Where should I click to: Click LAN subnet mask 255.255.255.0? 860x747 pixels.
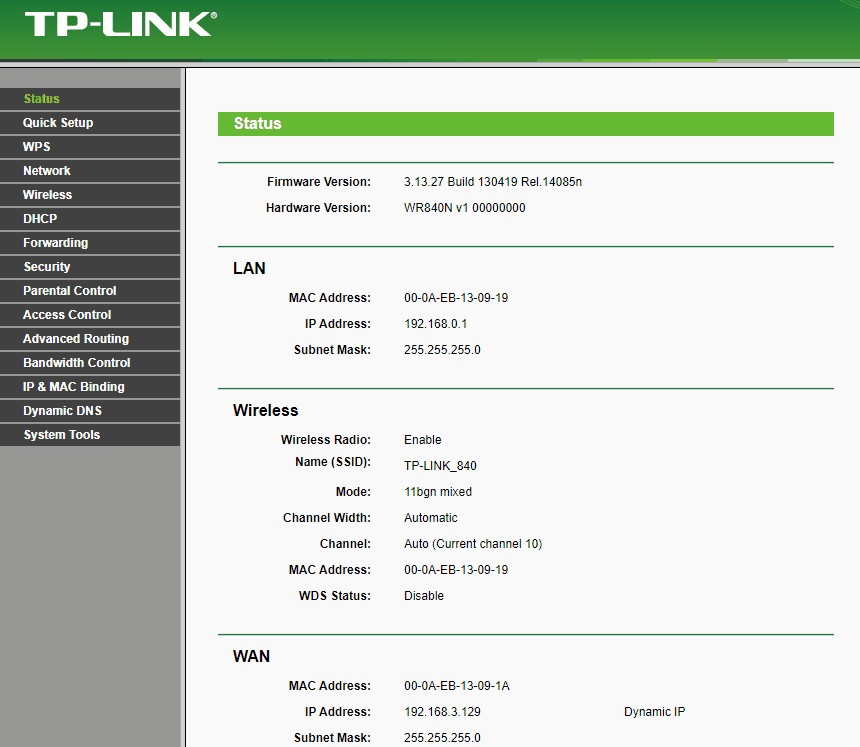pyautogui.click(x=442, y=350)
